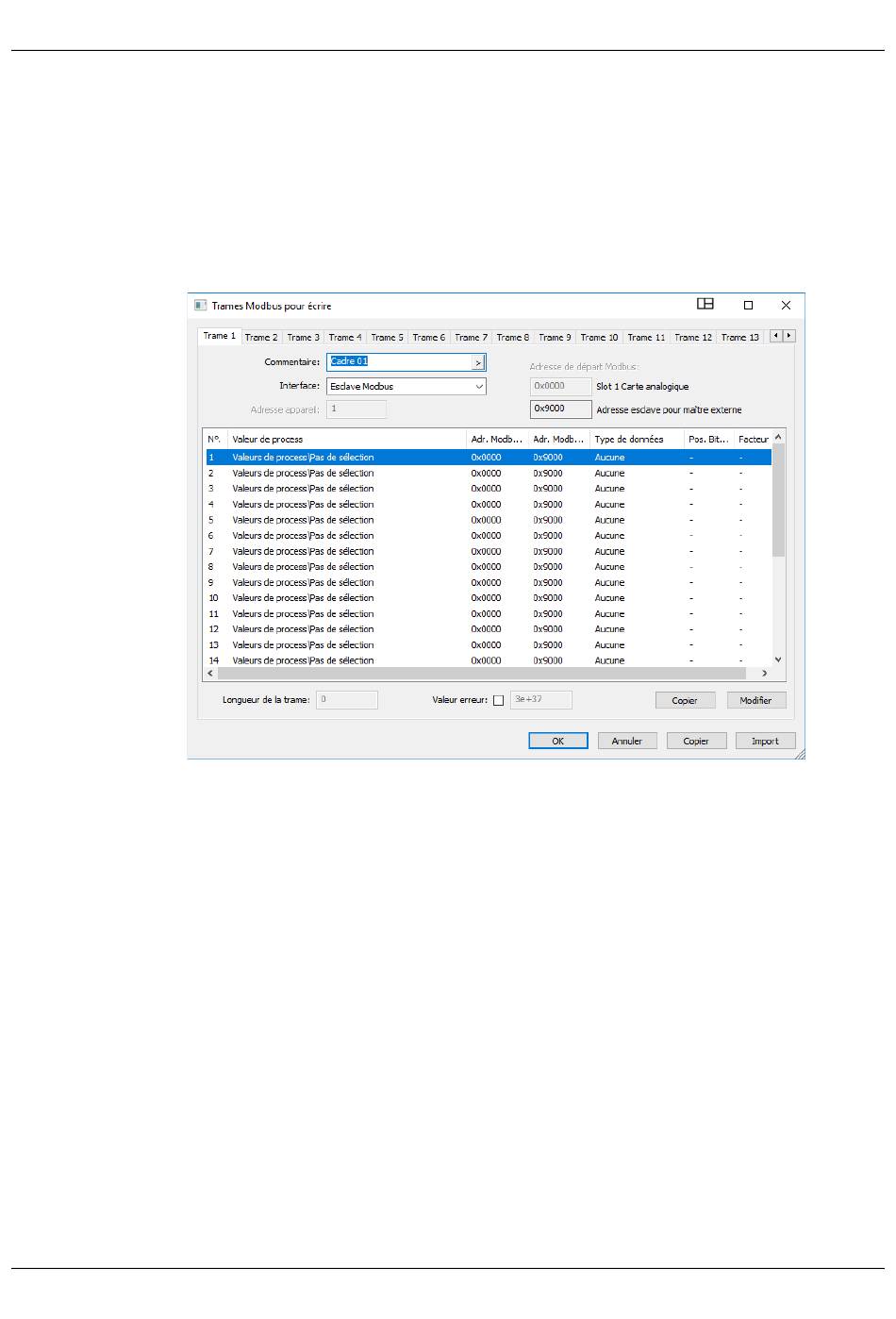The image size is (896, 1319).
Task: Maximize the Trames Modbus window
Action: [x=748, y=305]
